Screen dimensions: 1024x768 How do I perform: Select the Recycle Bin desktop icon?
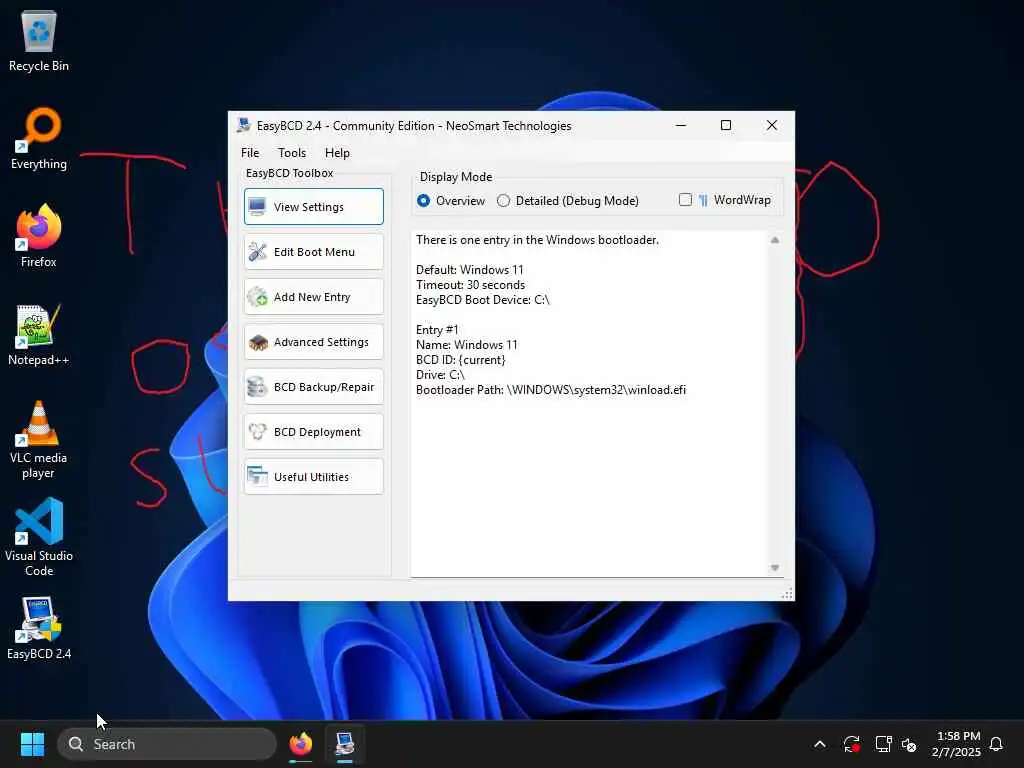39,40
